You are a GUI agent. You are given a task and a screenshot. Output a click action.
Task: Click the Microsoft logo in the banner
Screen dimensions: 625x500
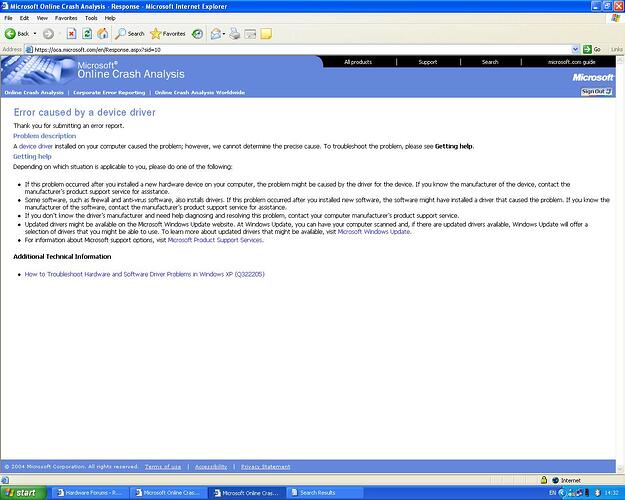[593, 77]
